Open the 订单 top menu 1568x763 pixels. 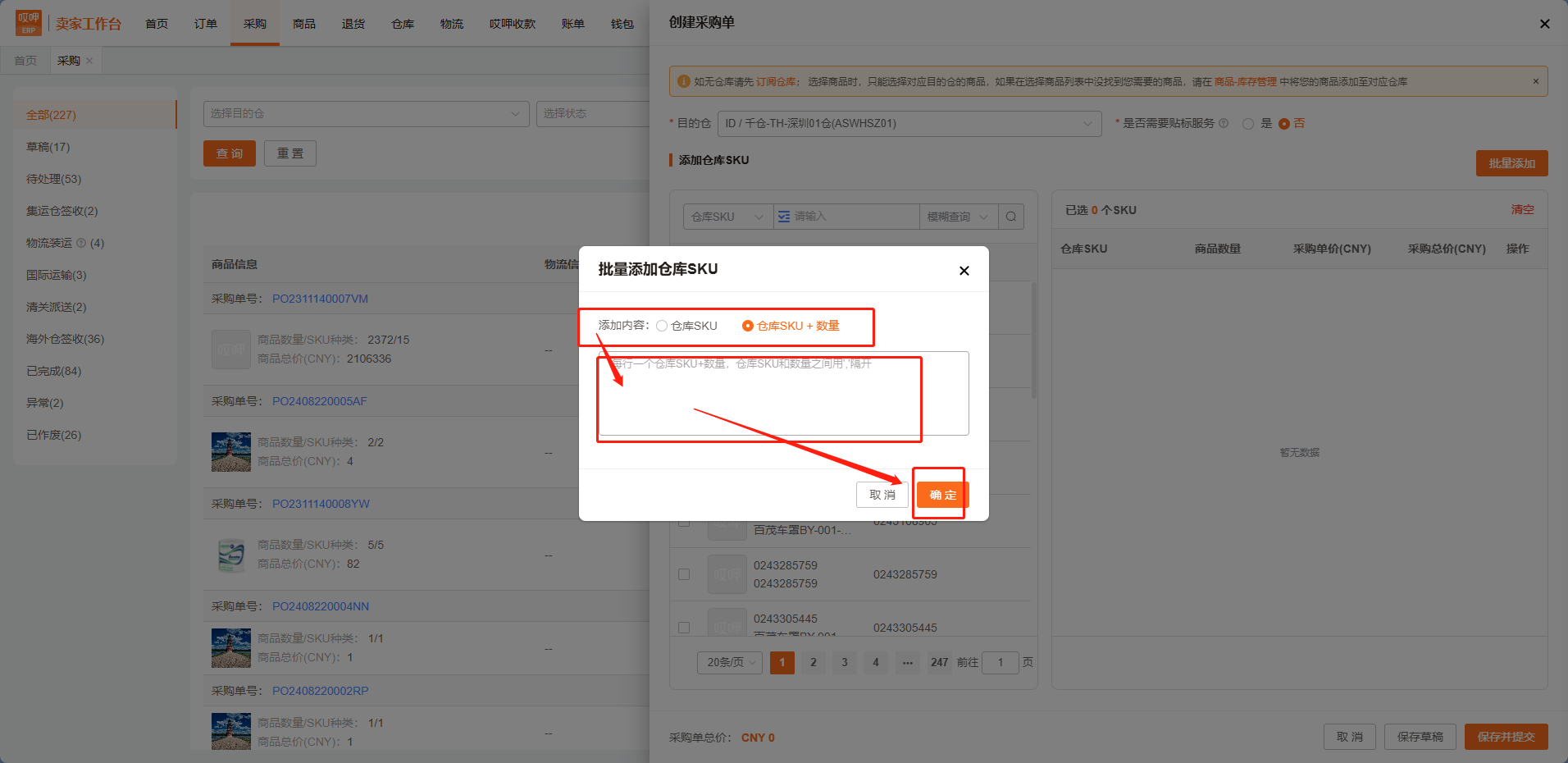(x=206, y=24)
